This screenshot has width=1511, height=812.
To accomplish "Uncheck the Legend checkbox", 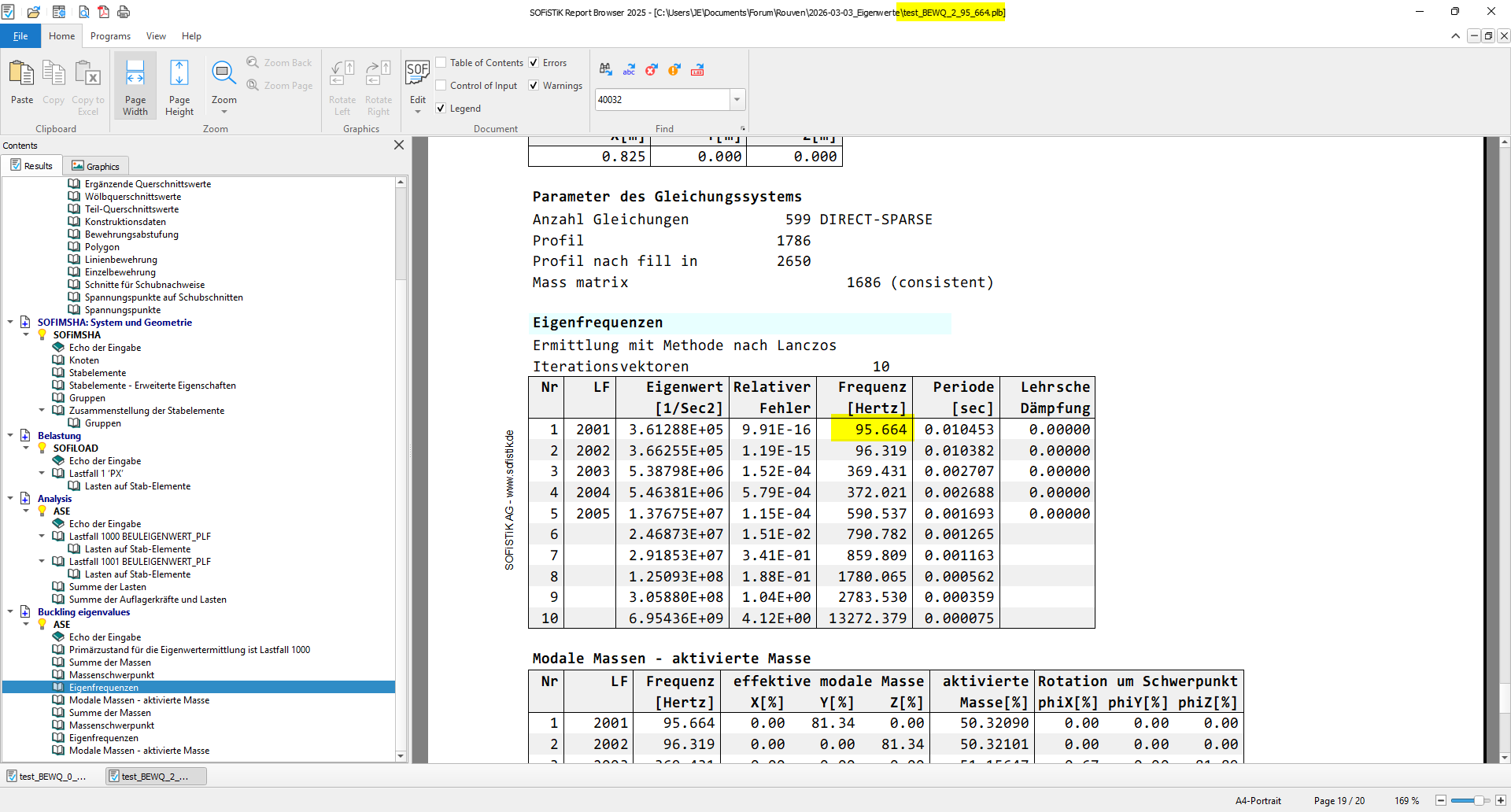I will pos(441,109).
